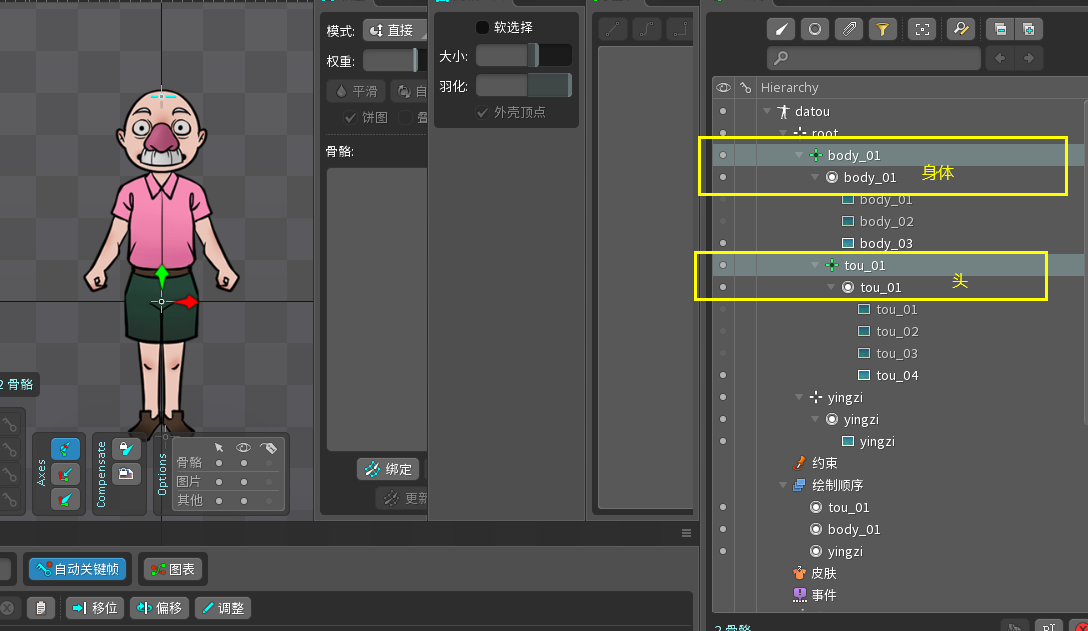Collapse all tree nodes with minus icon
This screenshot has height=631, width=1088.
click(999, 29)
